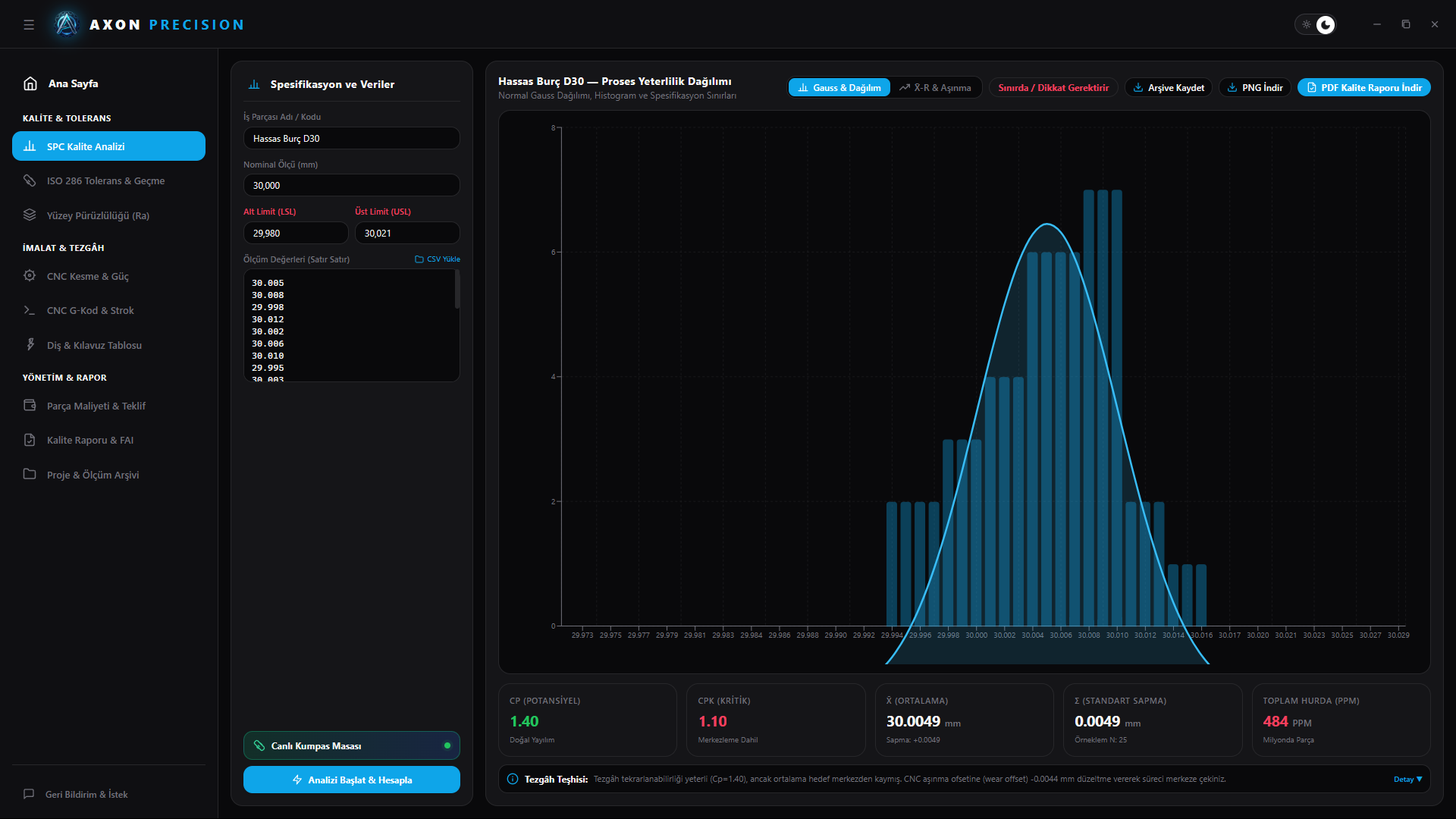The height and width of the screenshot is (819, 1456).
Task: Open Ana Sayfa home icon
Action: 30,83
